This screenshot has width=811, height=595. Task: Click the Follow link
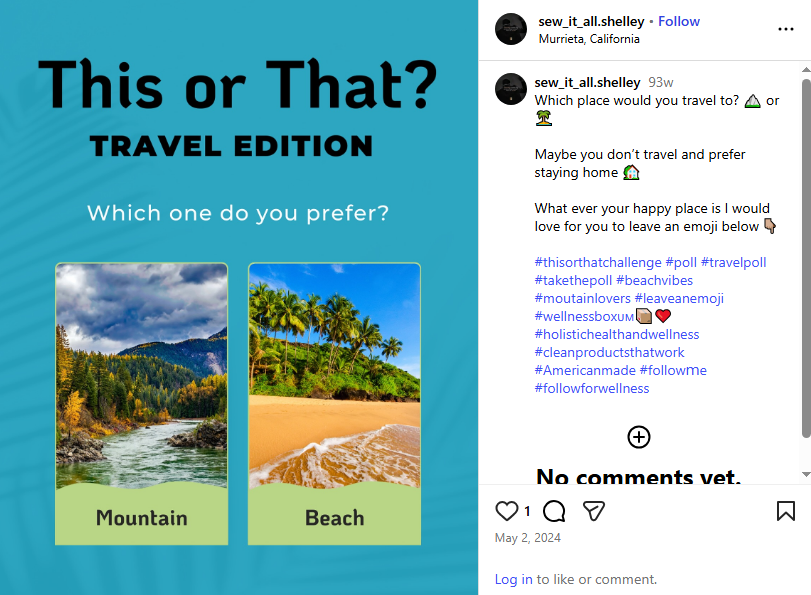pyautogui.click(x=679, y=20)
